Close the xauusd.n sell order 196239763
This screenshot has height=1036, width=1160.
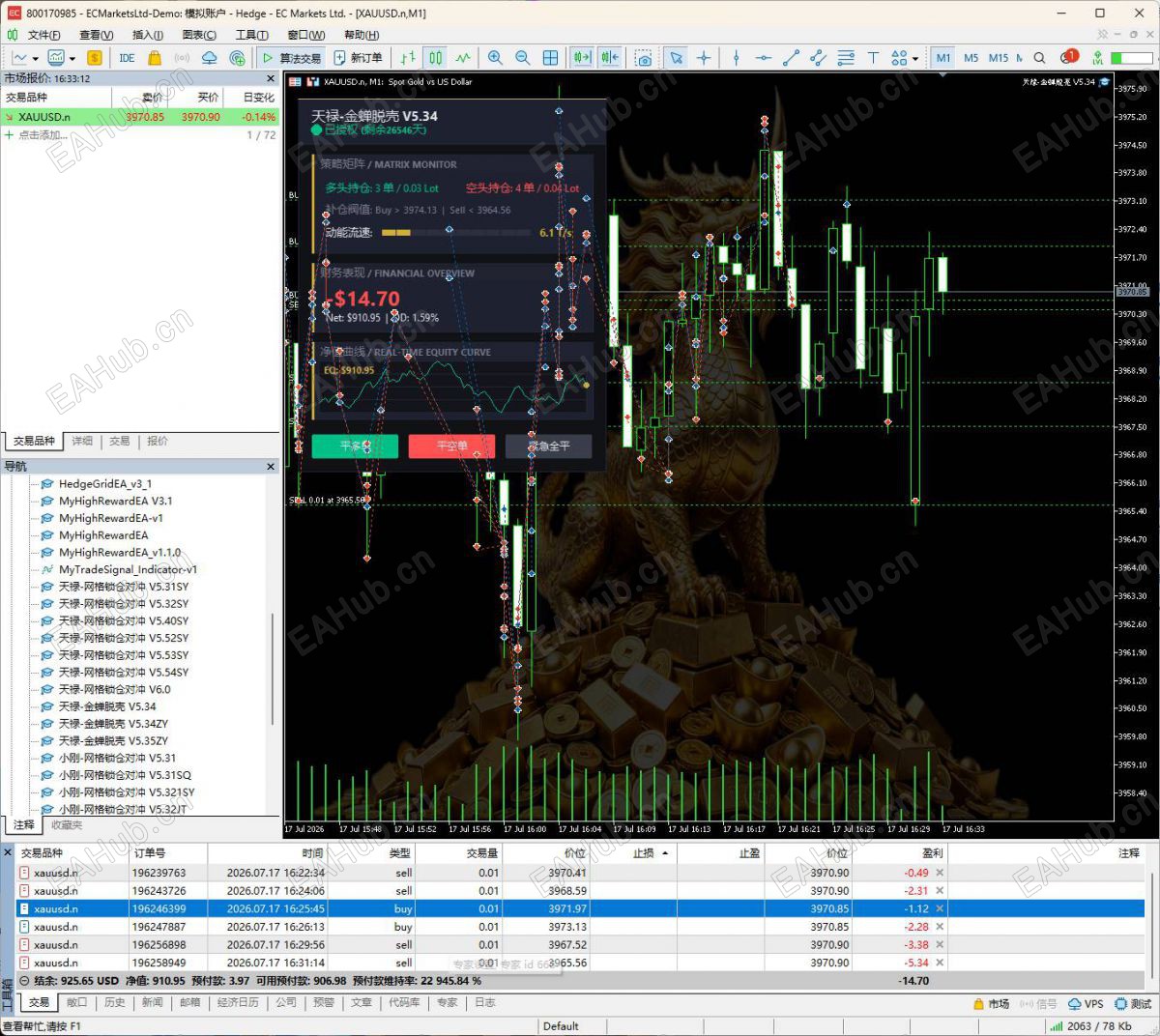(940, 873)
